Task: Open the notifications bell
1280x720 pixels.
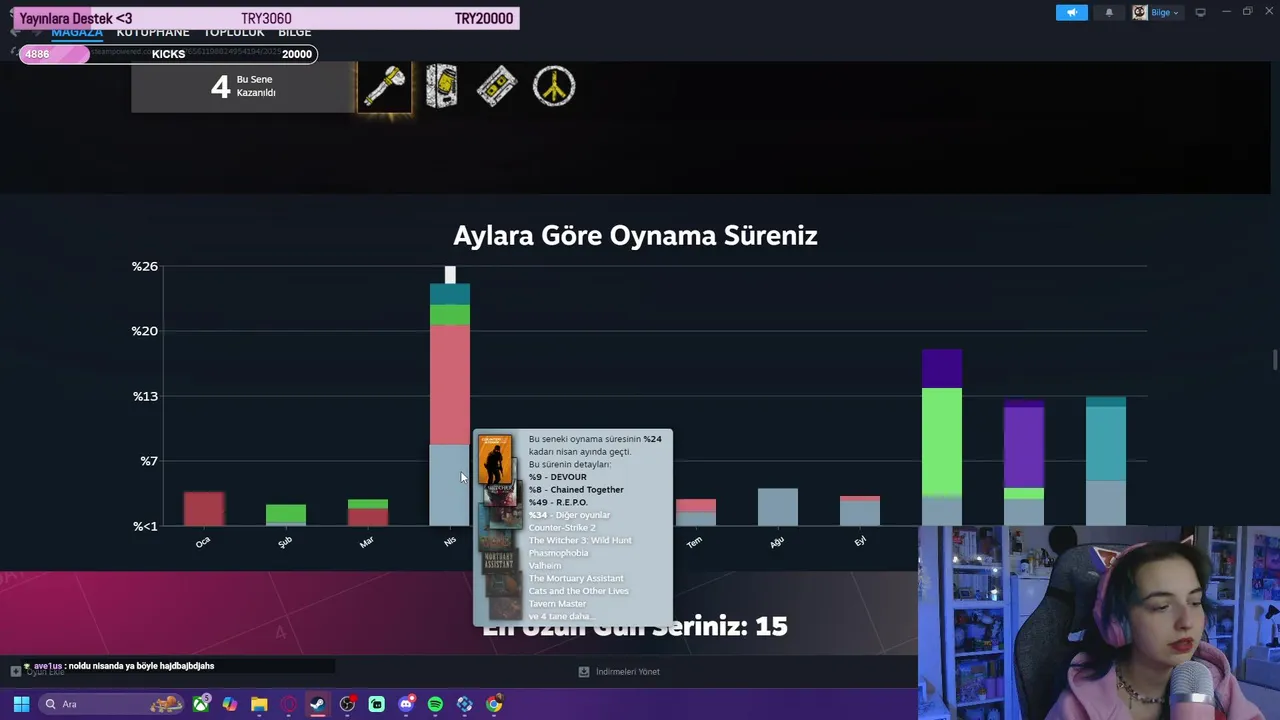Action: pyautogui.click(x=1109, y=13)
